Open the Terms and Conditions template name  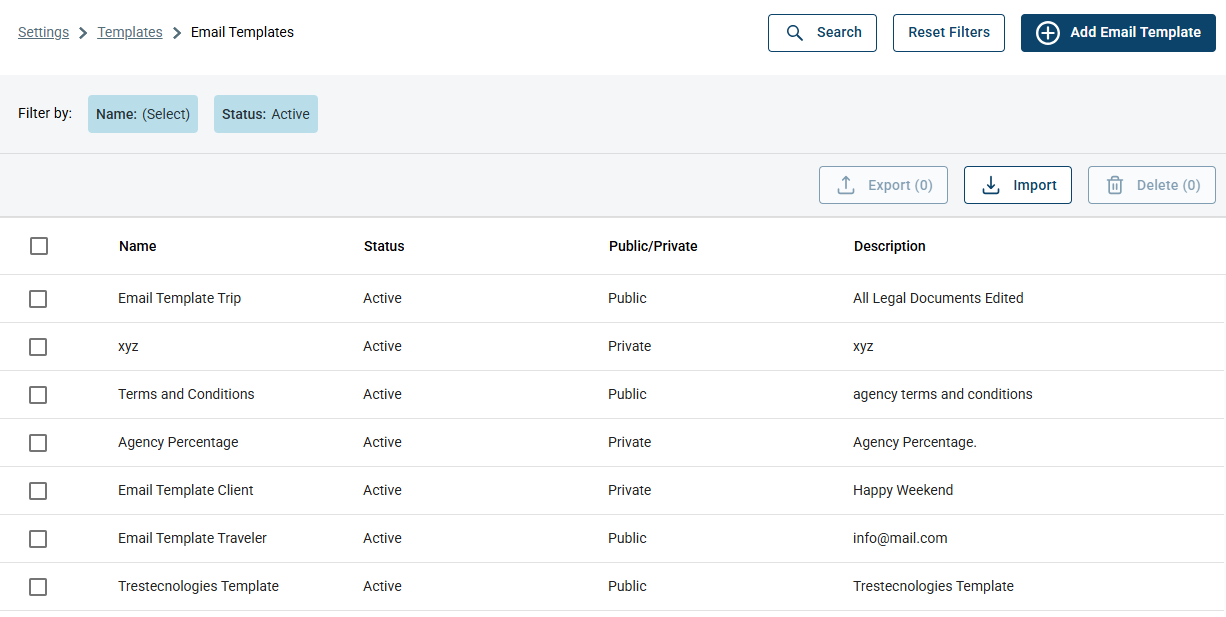tap(186, 394)
